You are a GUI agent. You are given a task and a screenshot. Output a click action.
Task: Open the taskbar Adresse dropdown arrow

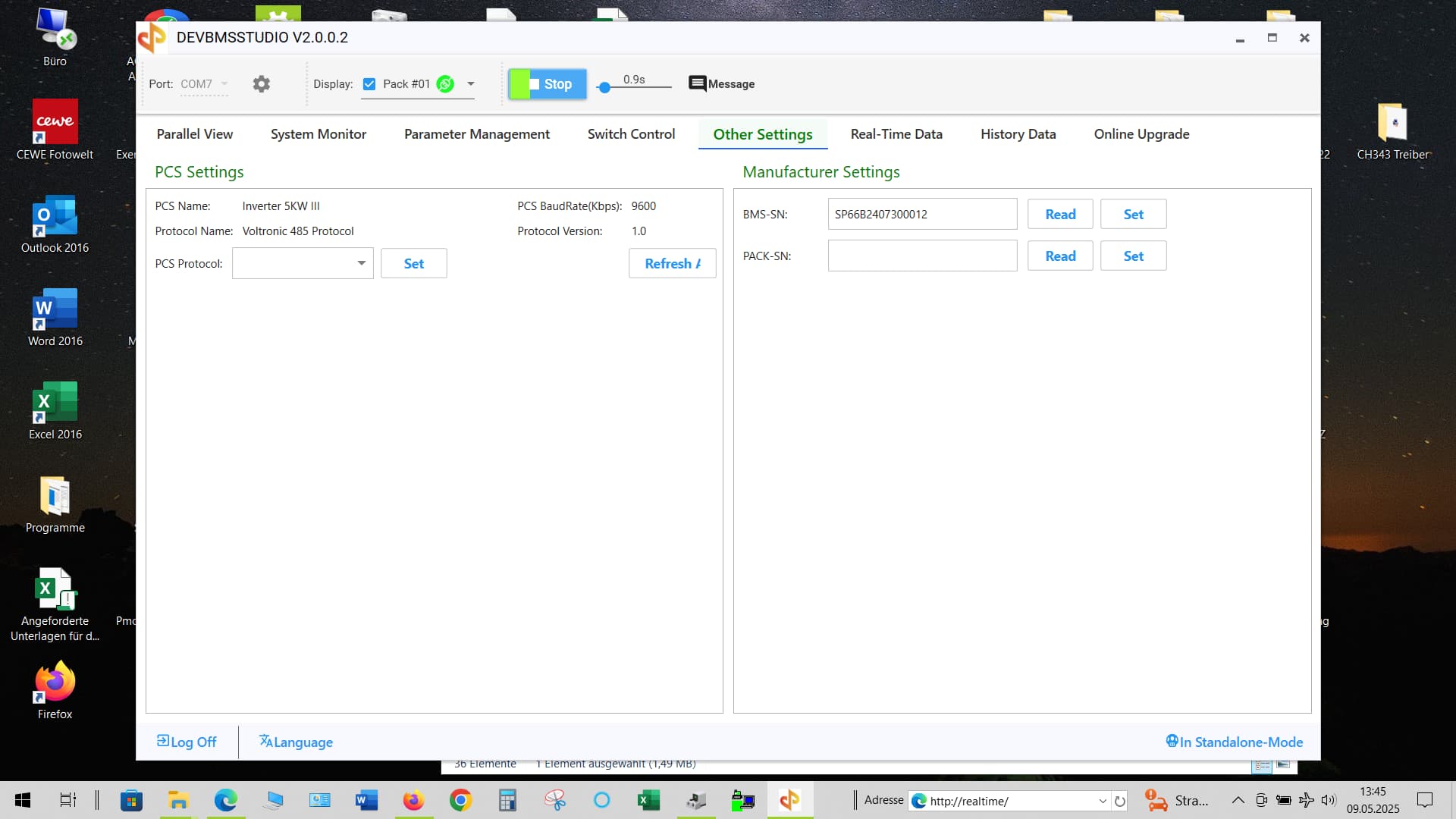[1103, 801]
